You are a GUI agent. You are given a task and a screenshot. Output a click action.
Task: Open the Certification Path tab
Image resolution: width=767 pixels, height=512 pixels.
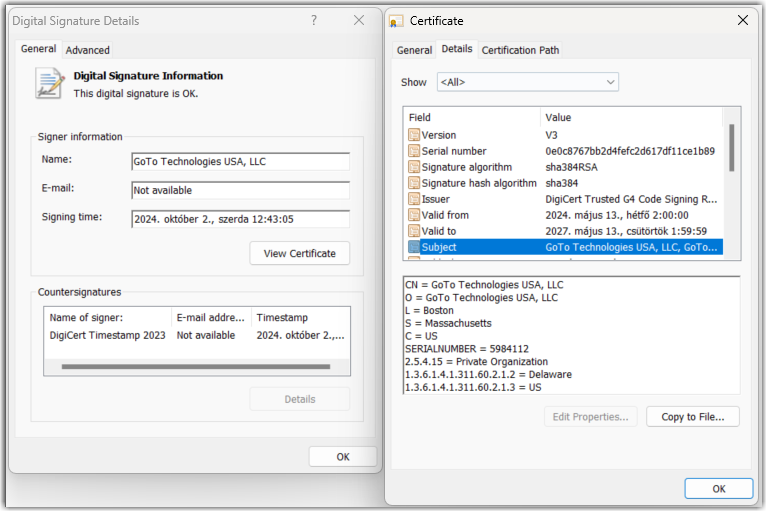(520, 50)
